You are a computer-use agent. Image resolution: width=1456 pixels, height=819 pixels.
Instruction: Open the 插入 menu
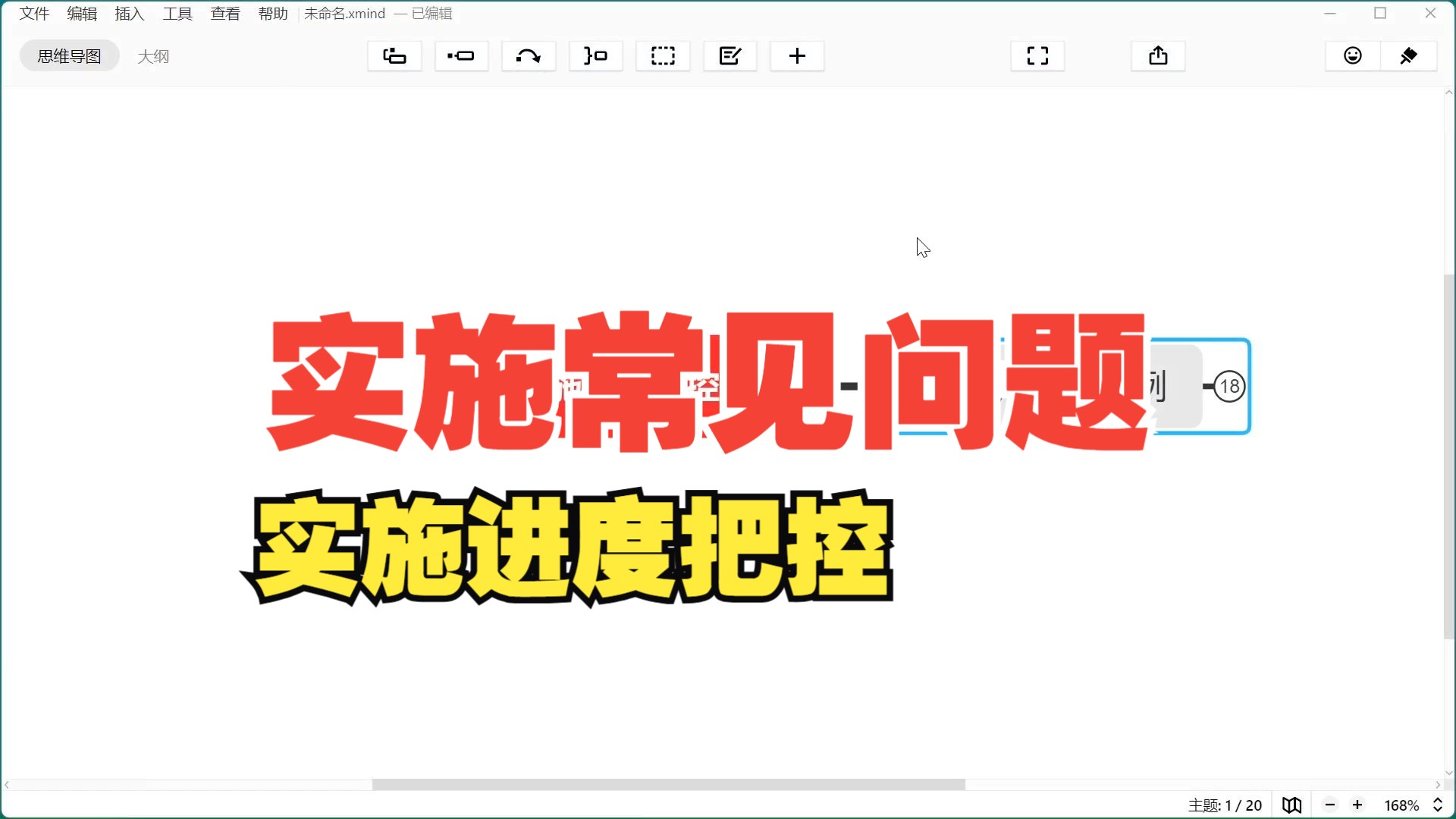tap(130, 14)
